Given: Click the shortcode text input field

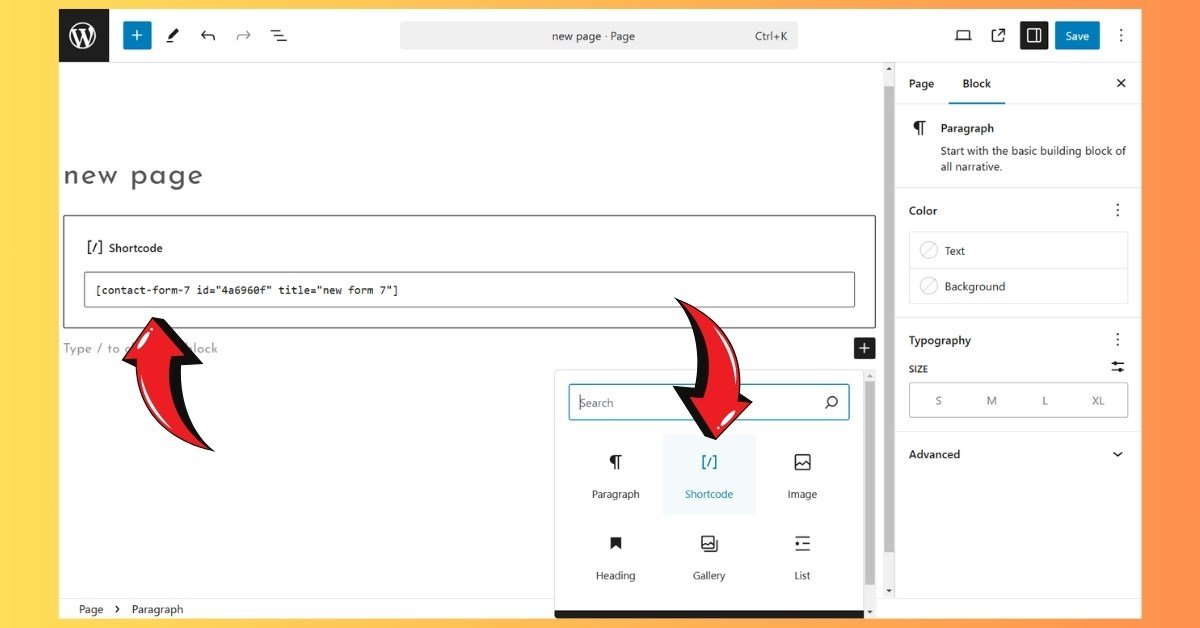Looking at the screenshot, I should click(469, 290).
